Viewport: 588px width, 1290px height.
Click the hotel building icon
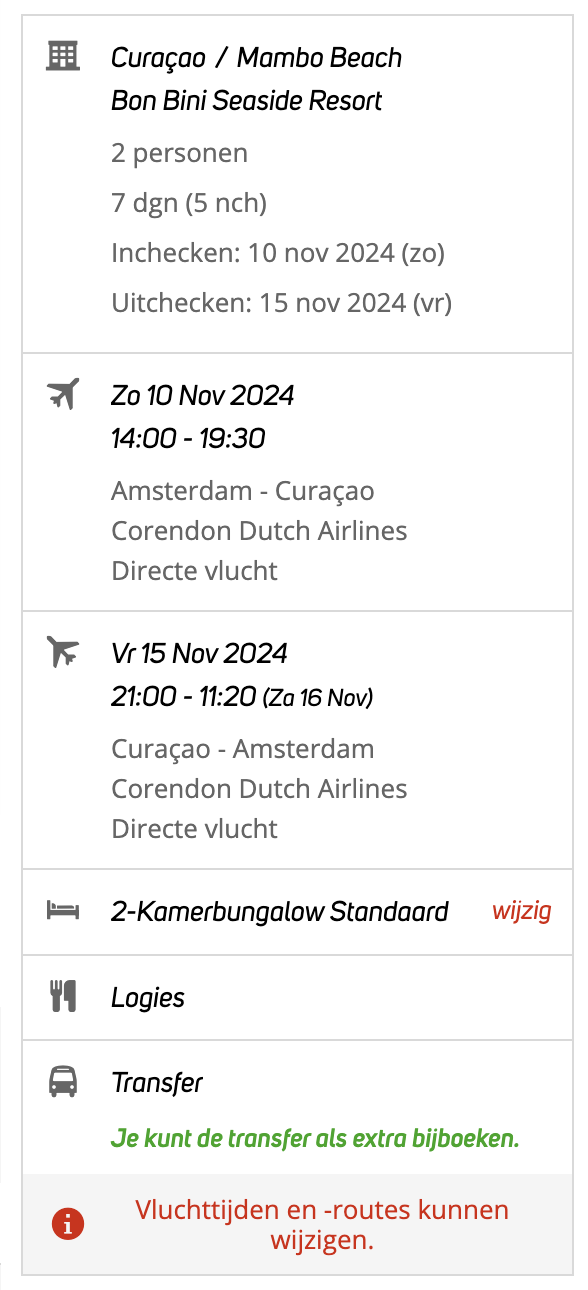click(x=63, y=56)
